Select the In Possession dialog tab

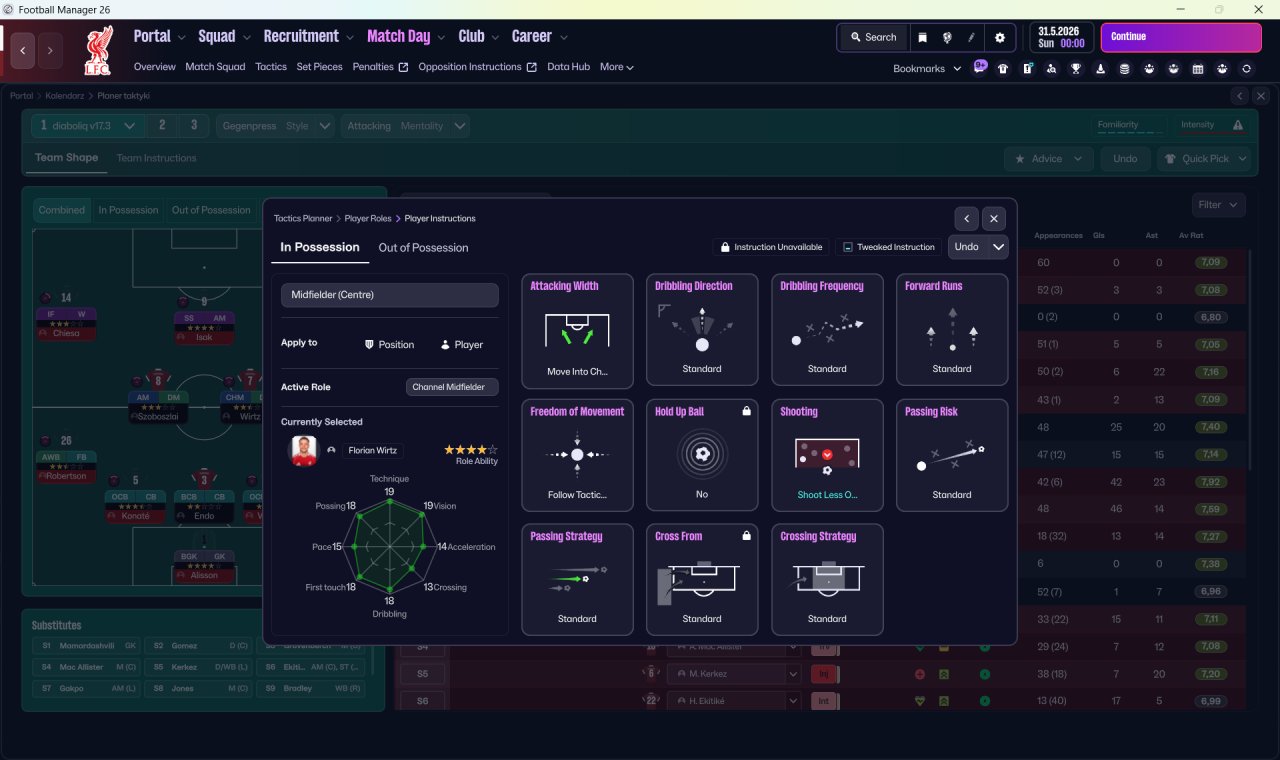(x=320, y=247)
